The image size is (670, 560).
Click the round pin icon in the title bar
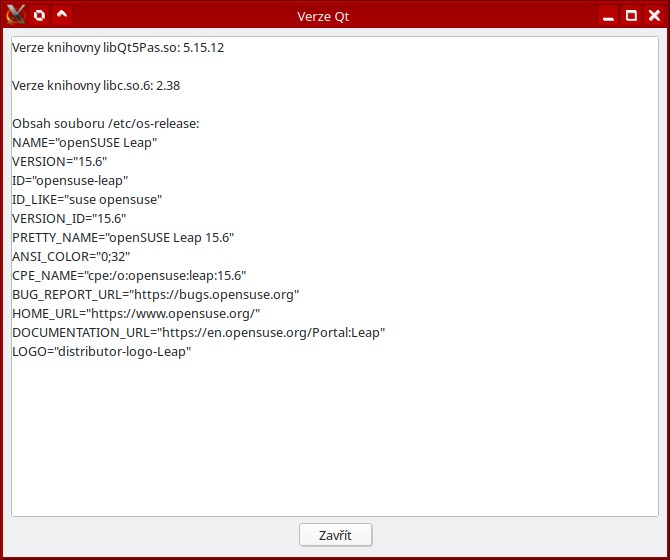click(x=39, y=15)
